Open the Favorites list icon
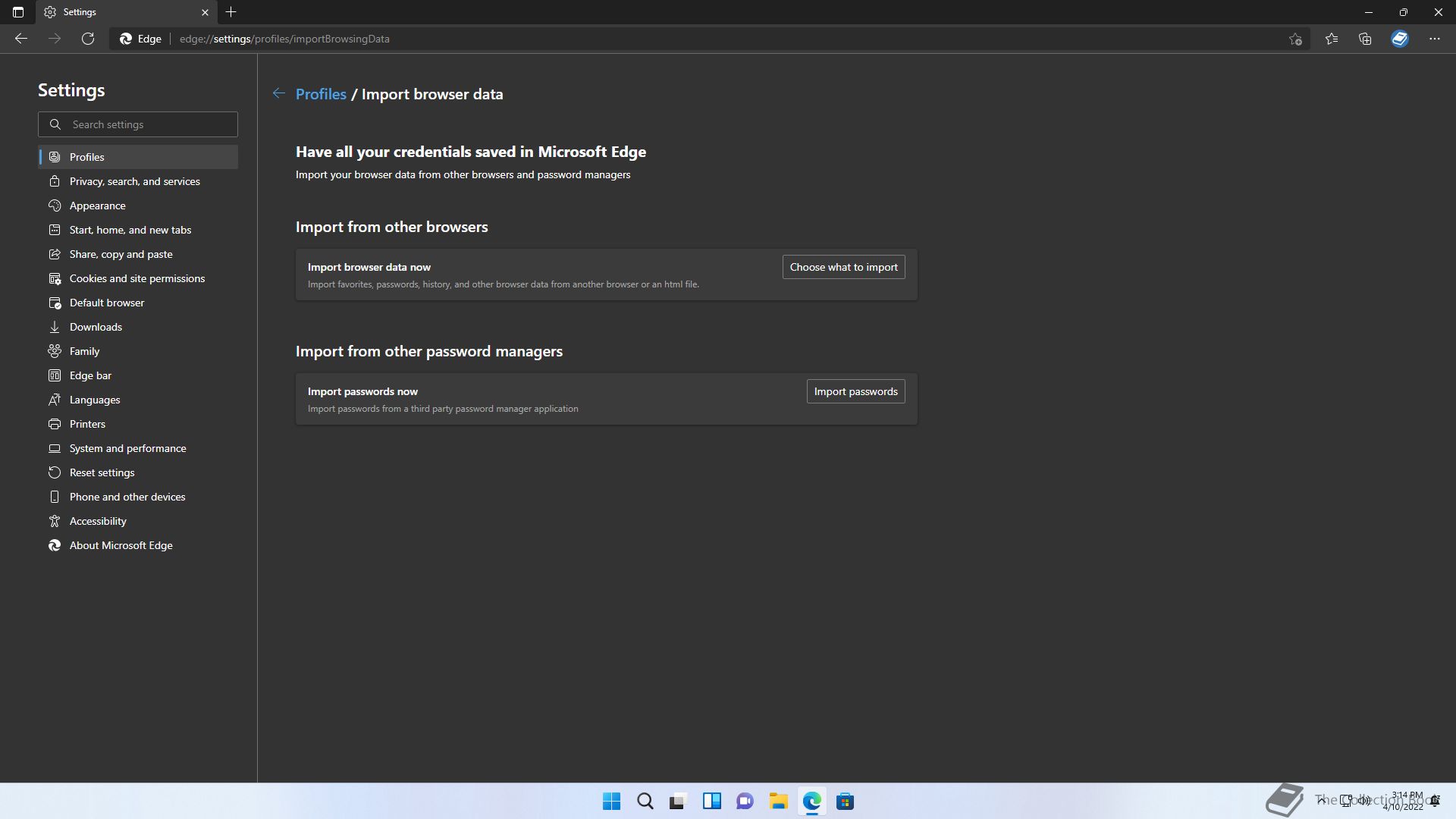This screenshot has height=819, width=1456. click(x=1332, y=39)
